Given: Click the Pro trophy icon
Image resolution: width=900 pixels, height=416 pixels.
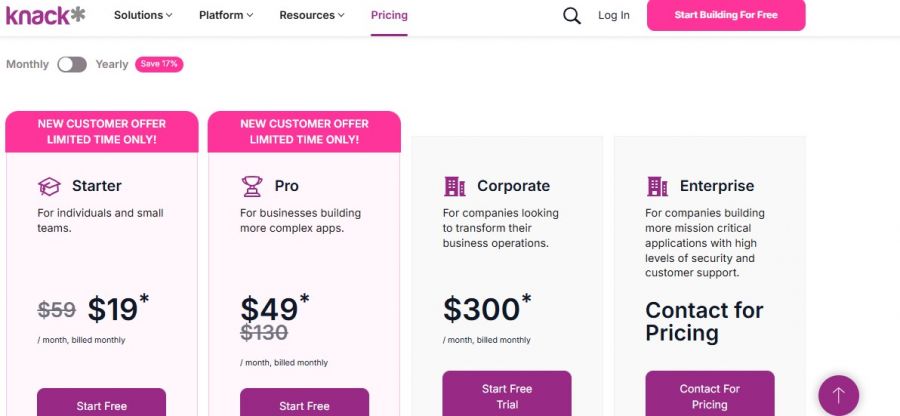Looking at the screenshot, I should 251,186.
